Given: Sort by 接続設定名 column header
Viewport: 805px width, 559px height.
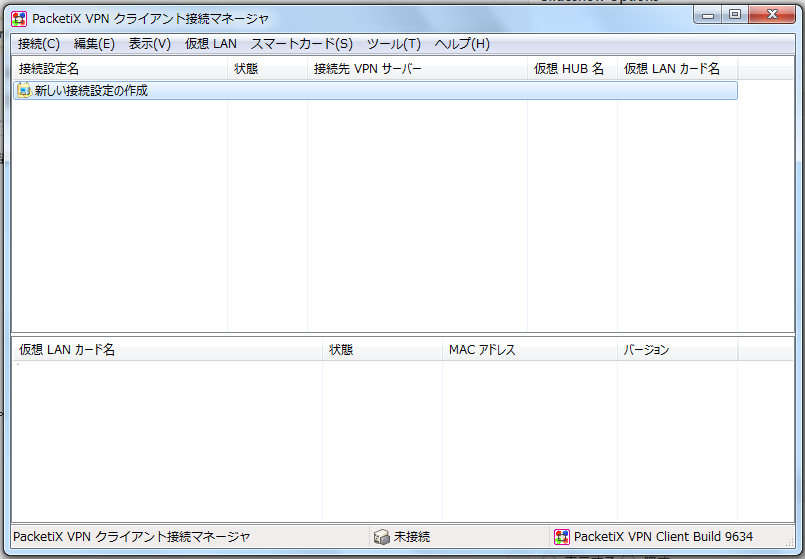Looking at the screenshot, I should (x=120, y=69).
